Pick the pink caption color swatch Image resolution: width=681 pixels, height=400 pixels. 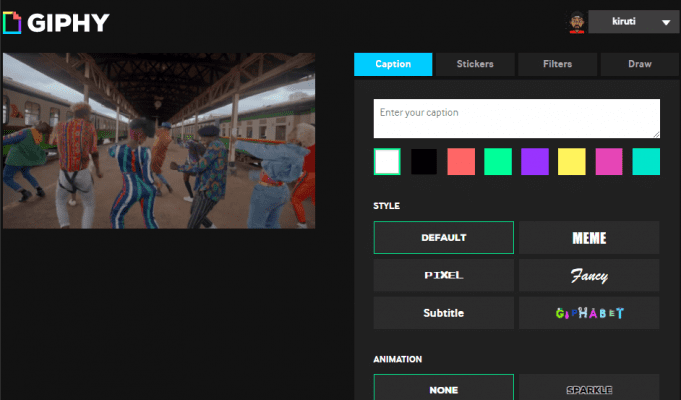pos(609,162)
